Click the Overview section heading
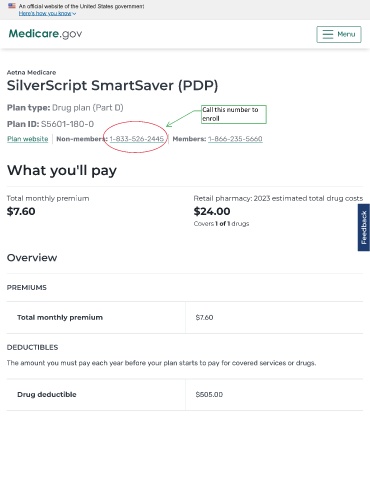 [32, 258]
